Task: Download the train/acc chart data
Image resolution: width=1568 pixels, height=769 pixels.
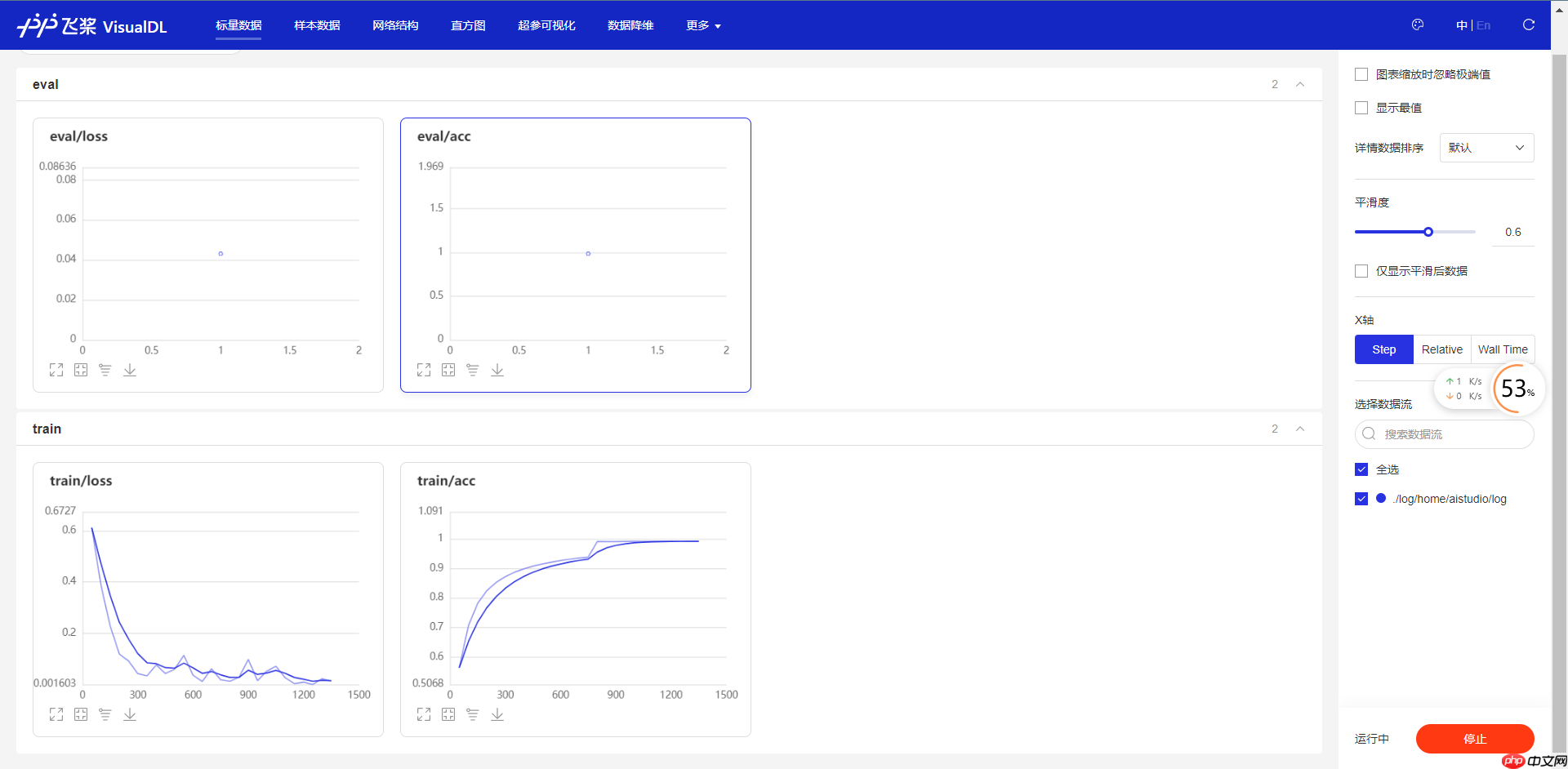Action: click(x=497, y=714)
